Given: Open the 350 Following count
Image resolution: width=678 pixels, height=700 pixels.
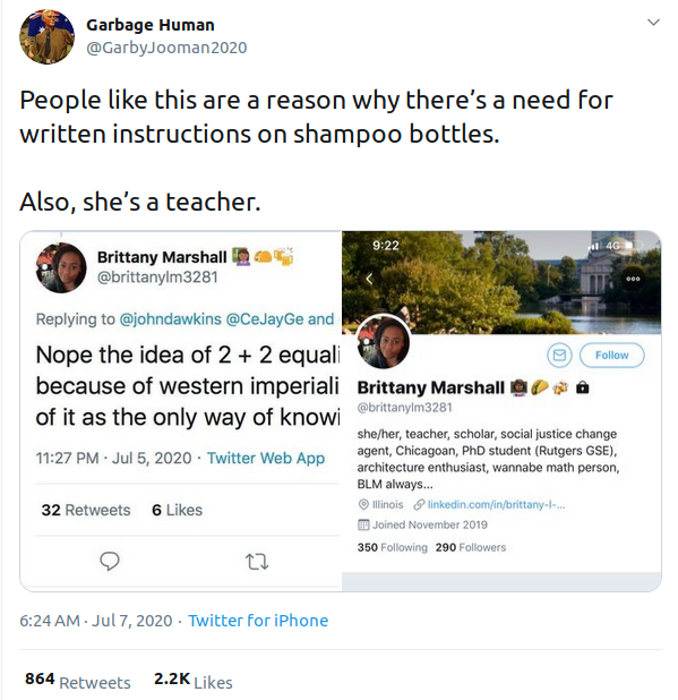Looking at the screenshot, I should point(392,547).
